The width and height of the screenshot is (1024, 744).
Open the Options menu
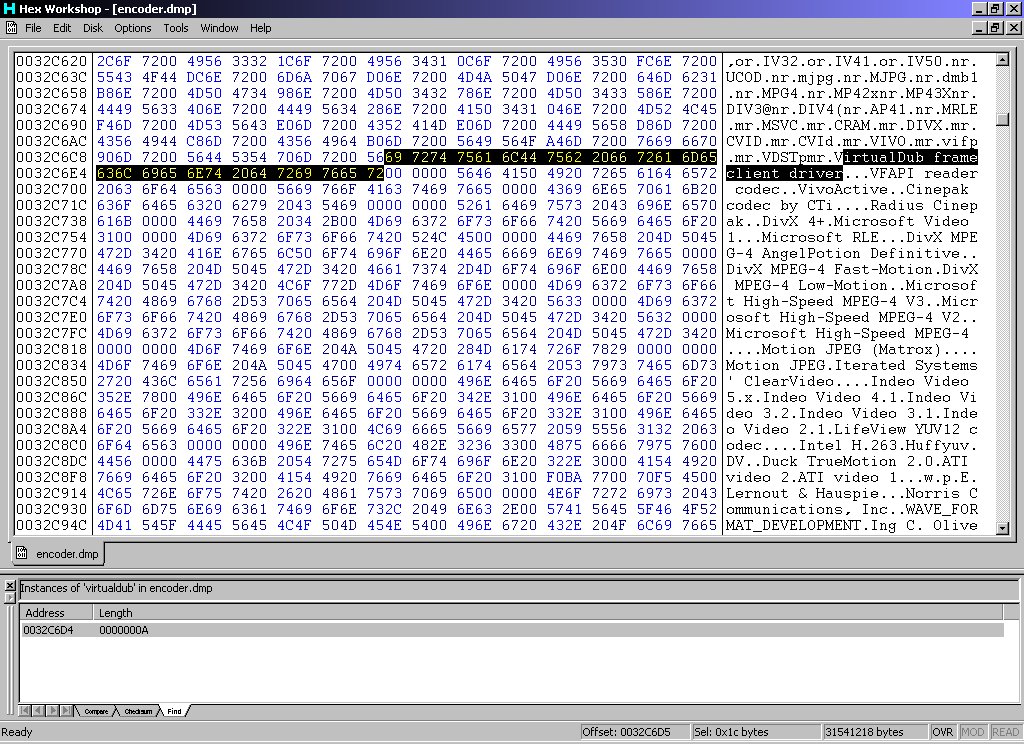133,28
